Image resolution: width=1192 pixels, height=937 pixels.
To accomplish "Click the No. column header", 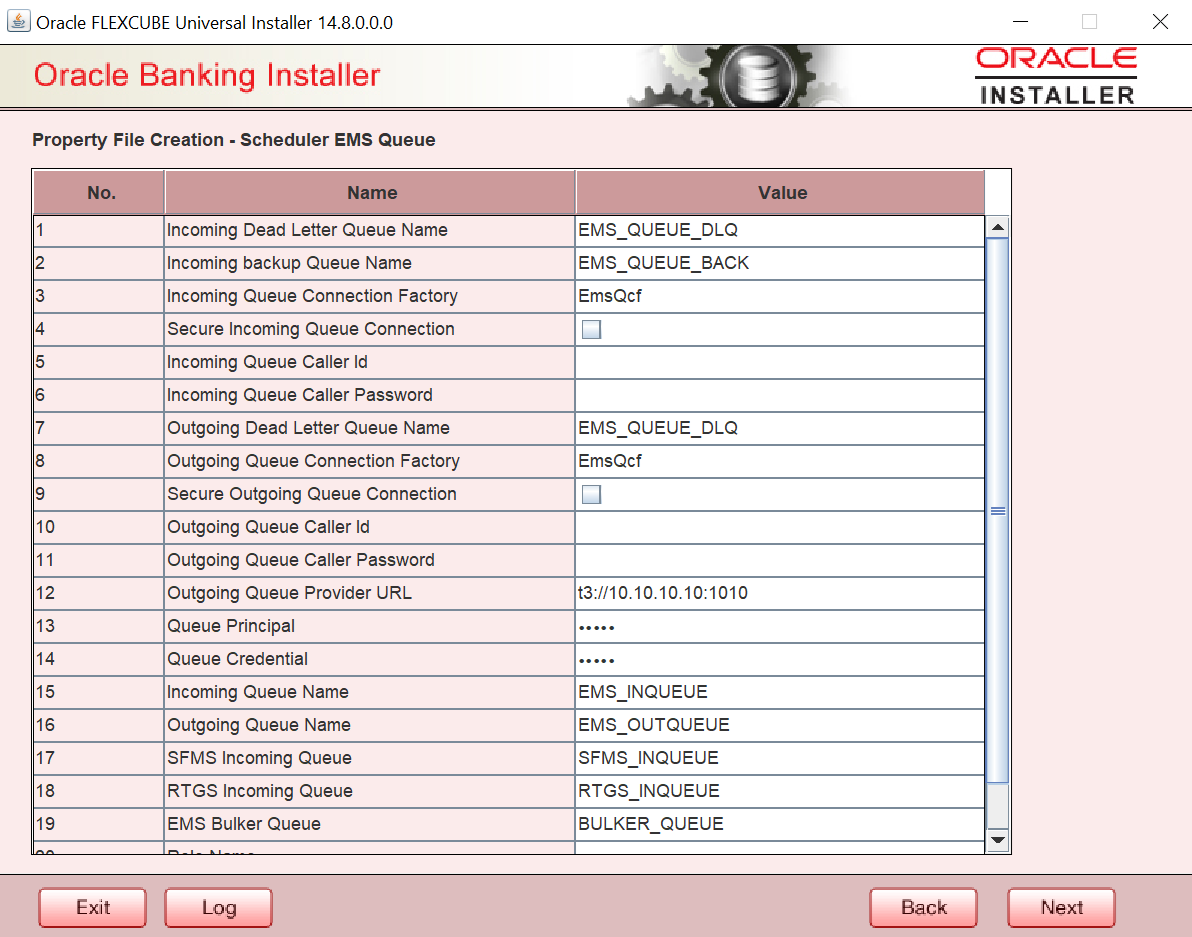I will coord(99,193).
